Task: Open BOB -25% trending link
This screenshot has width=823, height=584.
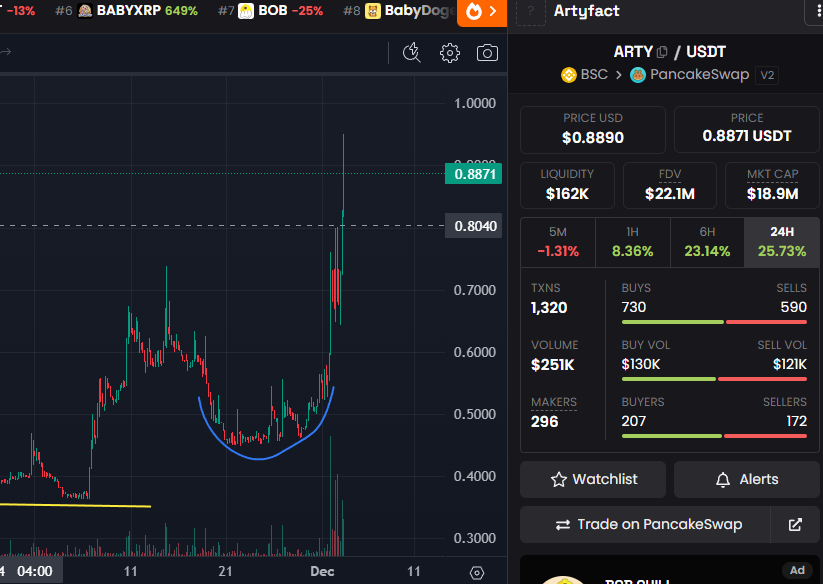Action: [x=270, y=10]
